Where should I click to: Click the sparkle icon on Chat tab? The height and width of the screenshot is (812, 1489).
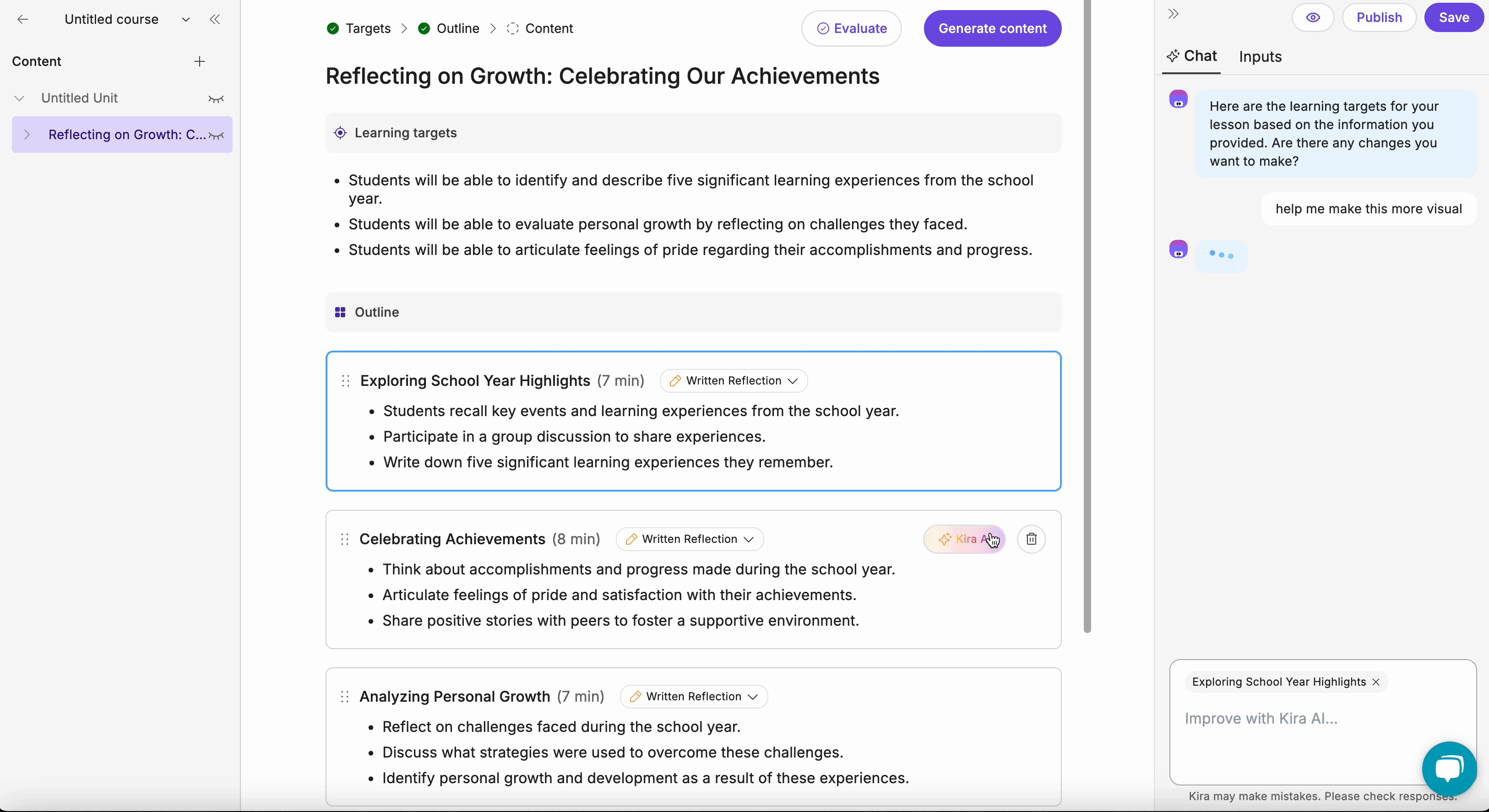(x=1173, y=56)
